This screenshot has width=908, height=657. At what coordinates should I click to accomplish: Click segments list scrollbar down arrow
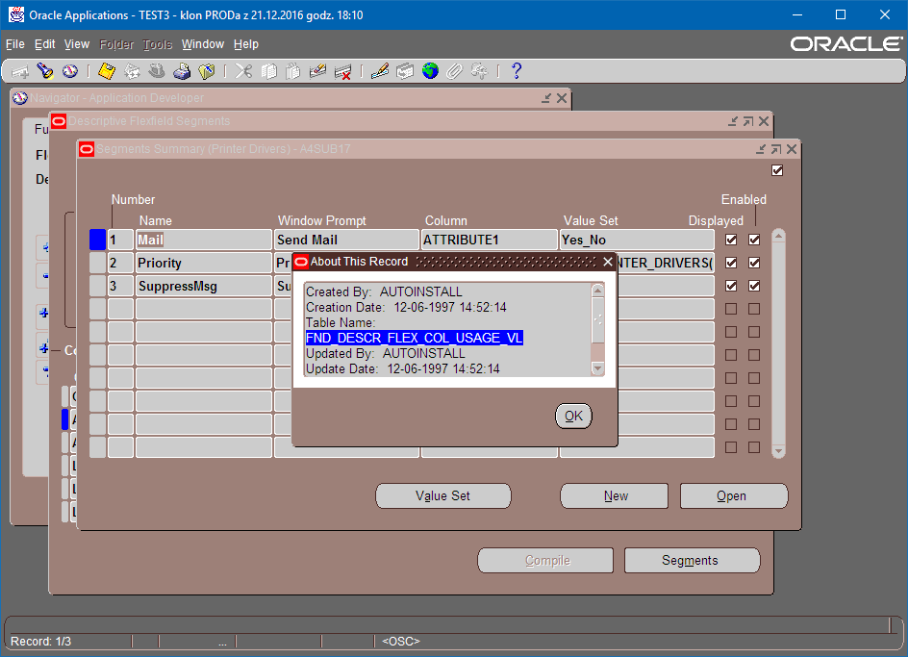click(x=779, y=451)
